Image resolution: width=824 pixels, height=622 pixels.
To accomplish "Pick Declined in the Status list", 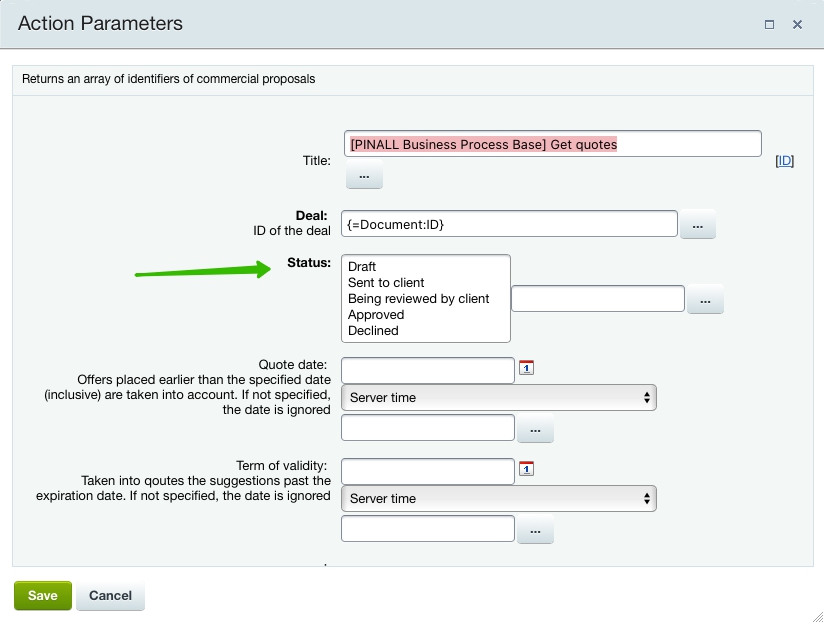I will pos(373,331).
